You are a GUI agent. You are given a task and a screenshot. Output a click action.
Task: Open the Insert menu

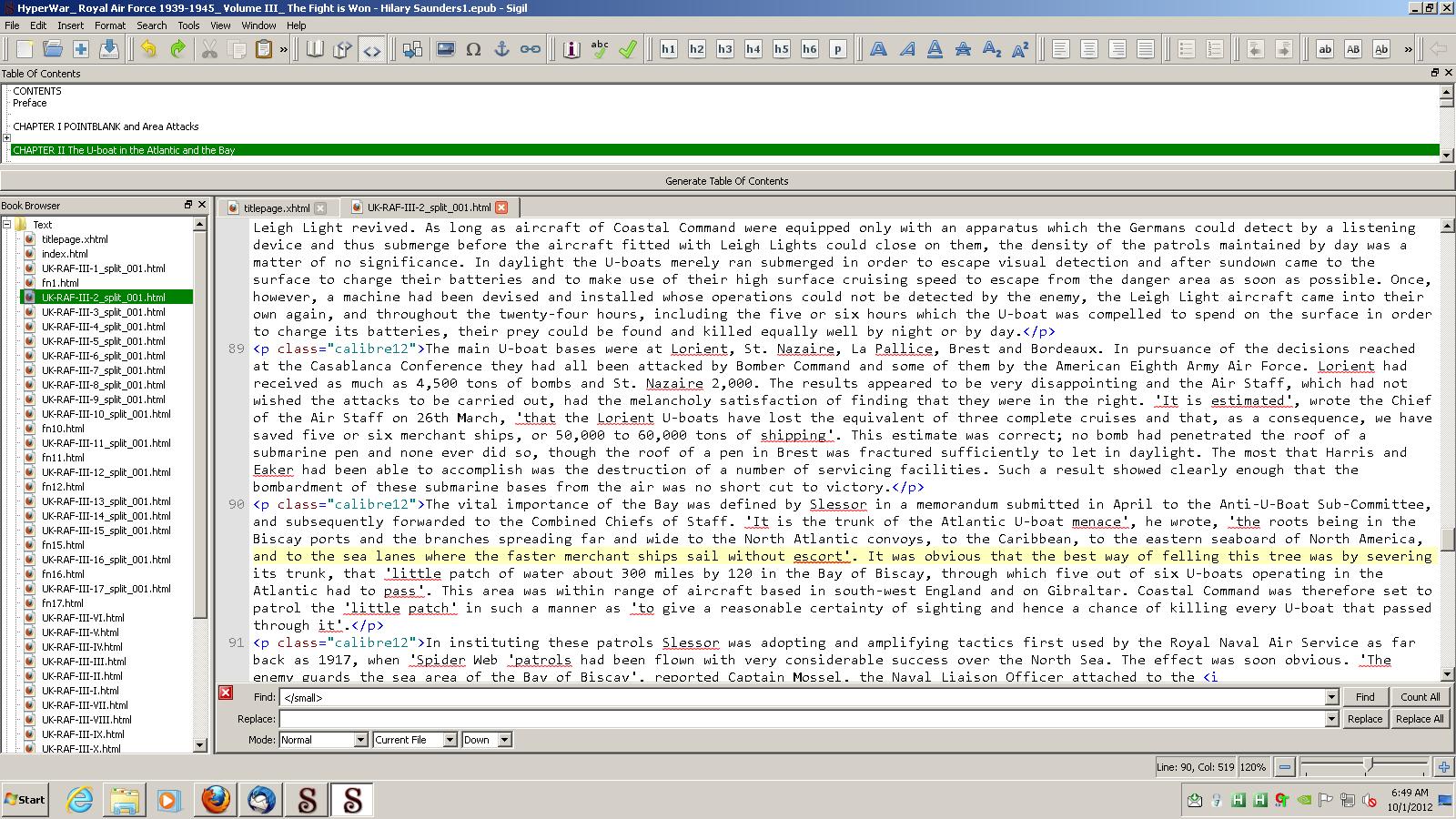(x=70, y=25)
